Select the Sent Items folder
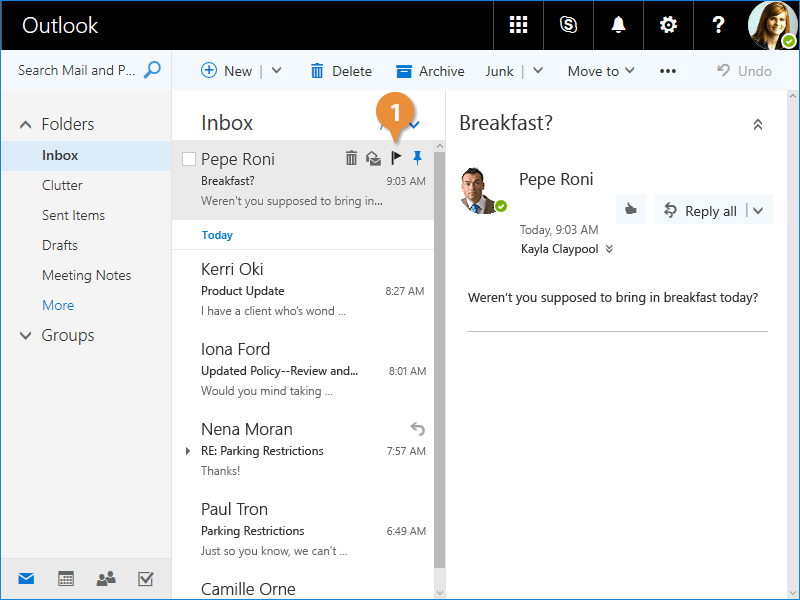800x600 pixels. point(73,215)
